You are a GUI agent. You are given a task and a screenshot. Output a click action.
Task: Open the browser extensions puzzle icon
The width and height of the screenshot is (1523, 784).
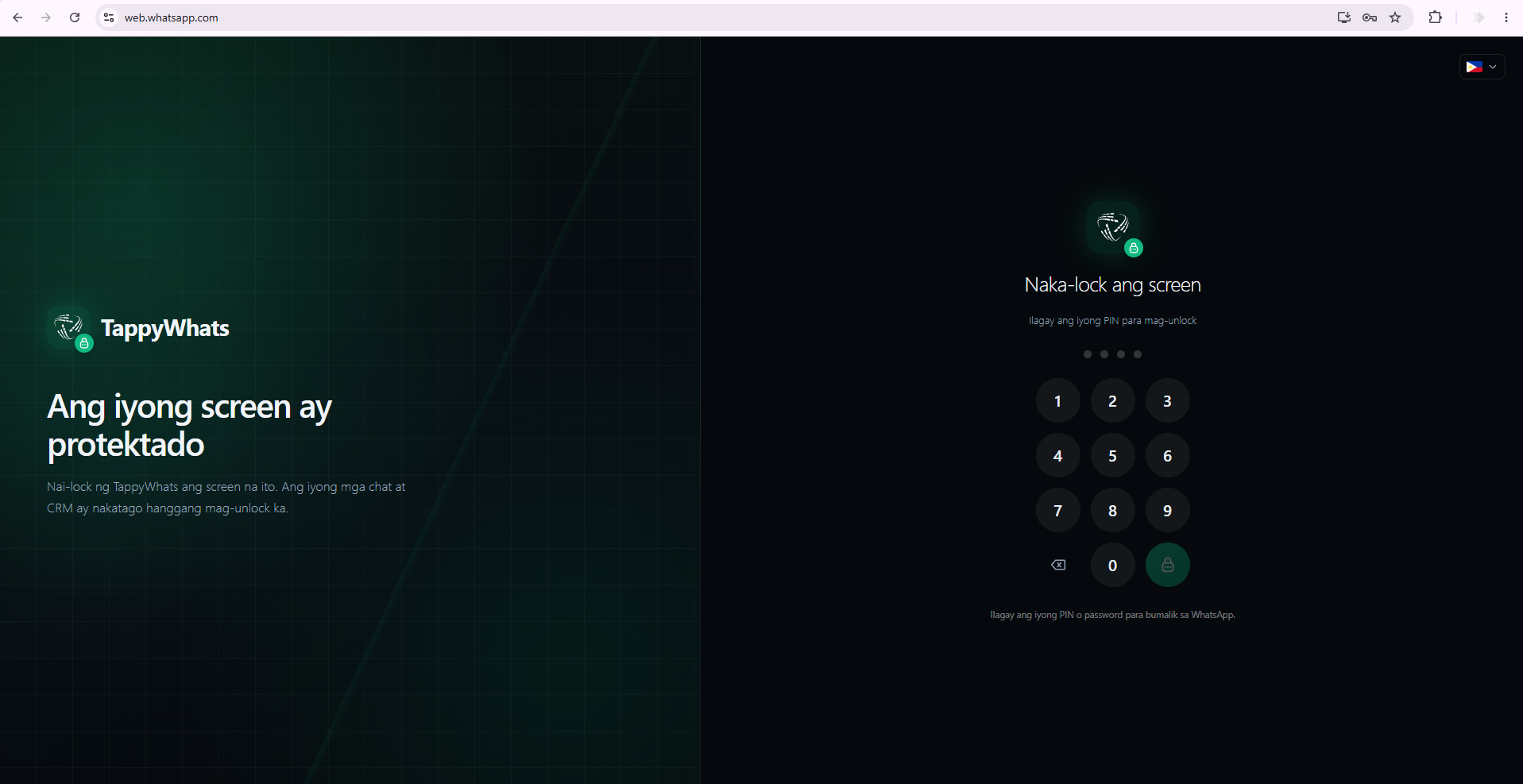point(1435,17)
